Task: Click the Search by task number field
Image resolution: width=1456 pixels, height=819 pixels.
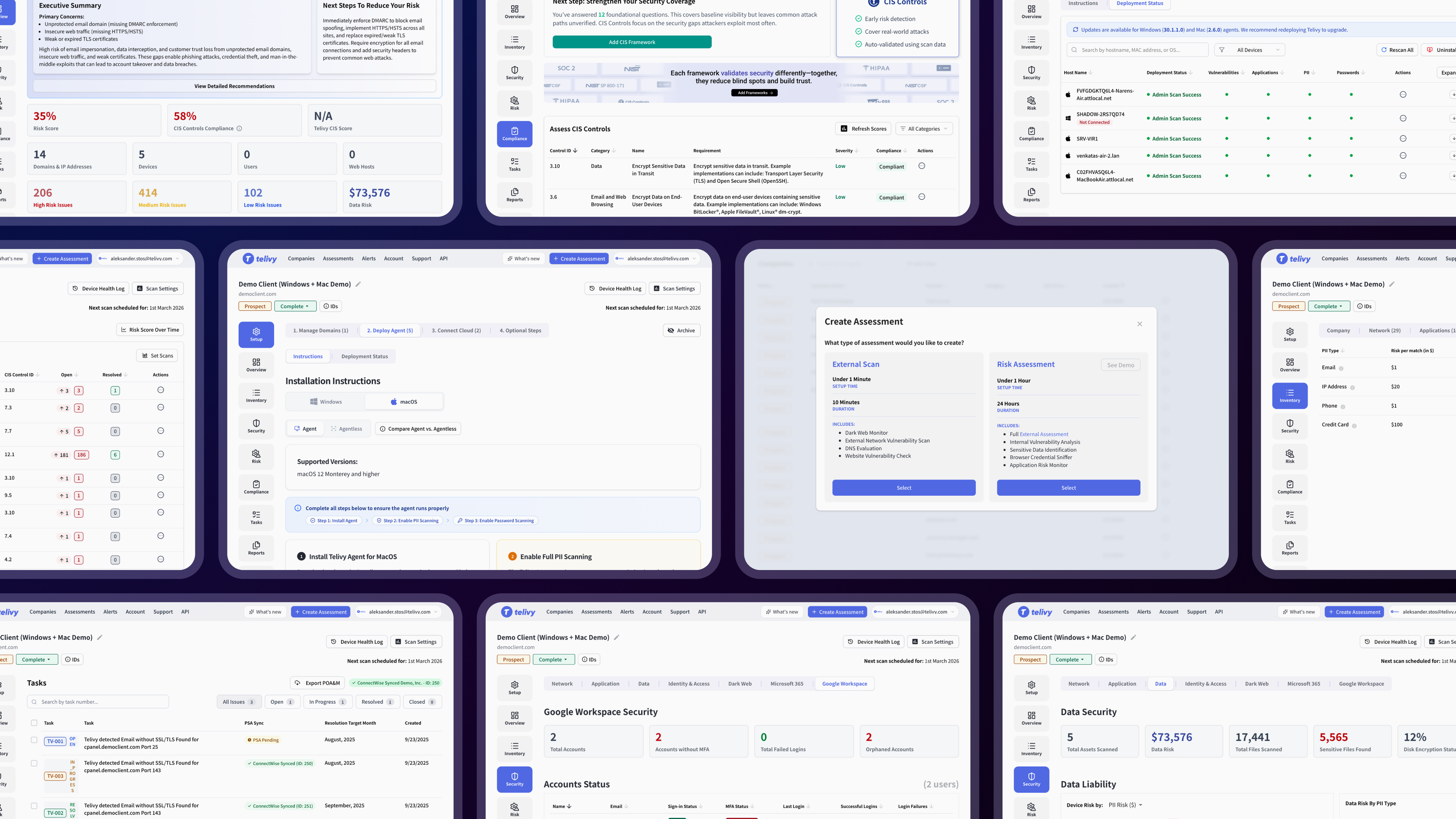Action: [98, 702]
